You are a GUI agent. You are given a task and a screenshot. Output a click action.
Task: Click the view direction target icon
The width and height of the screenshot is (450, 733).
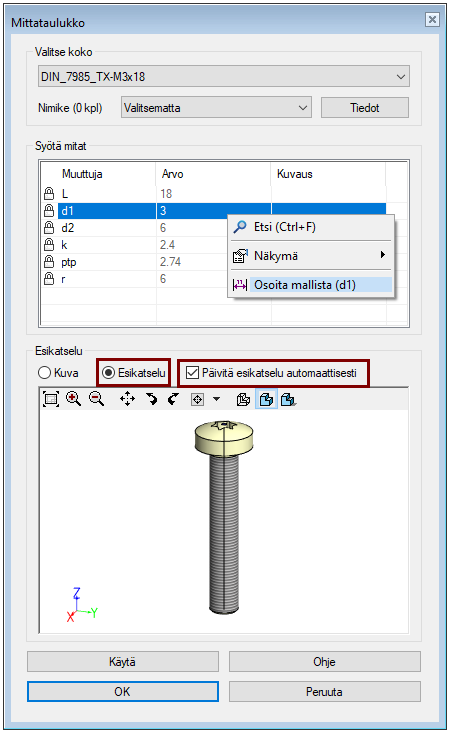coord(198,400)
